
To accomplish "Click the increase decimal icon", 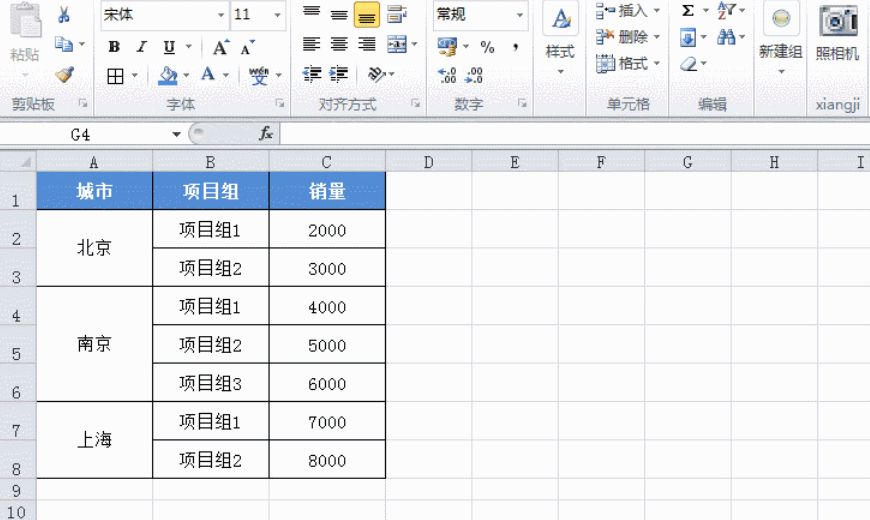I will [447, 75].
